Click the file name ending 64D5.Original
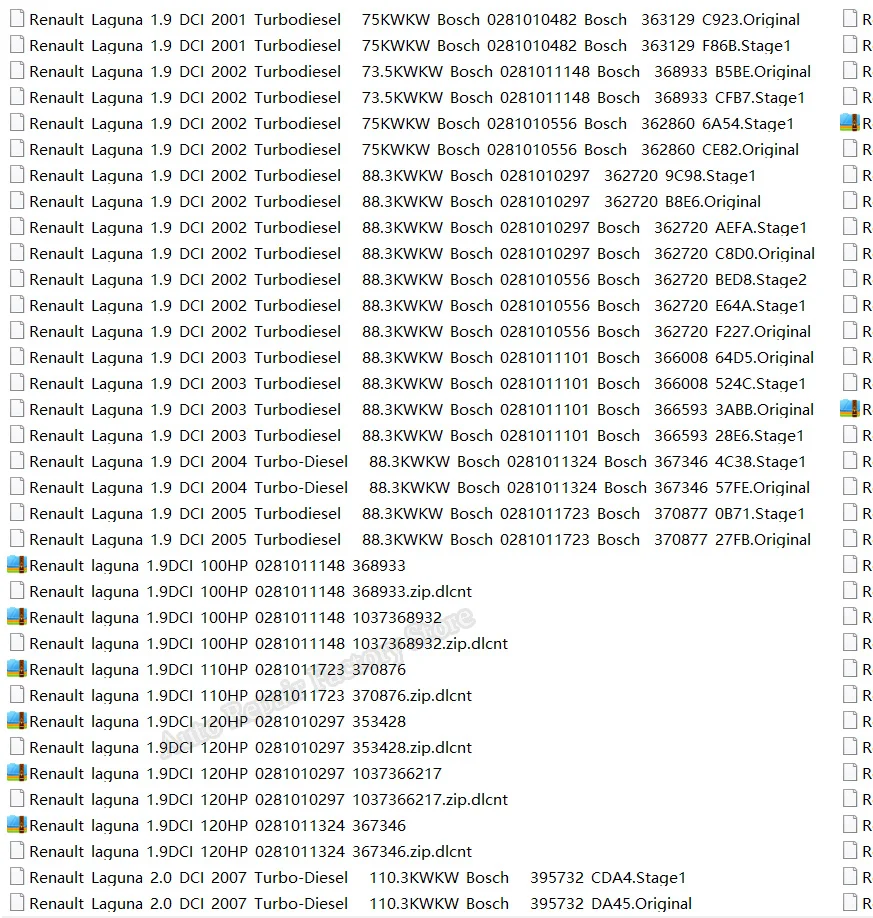The image size is (873, 918). tap(422, 358)
